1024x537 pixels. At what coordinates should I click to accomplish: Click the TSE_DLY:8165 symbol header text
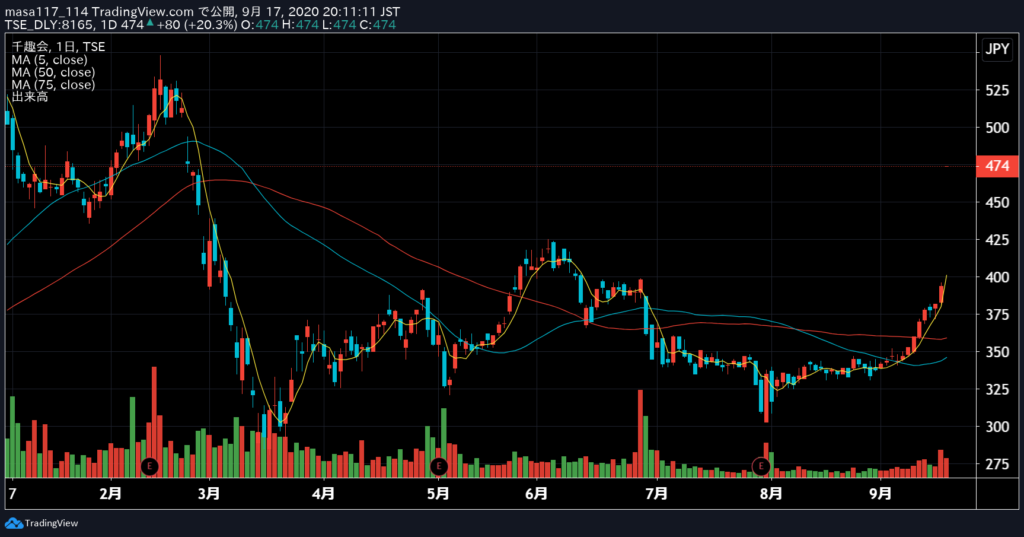49,25
